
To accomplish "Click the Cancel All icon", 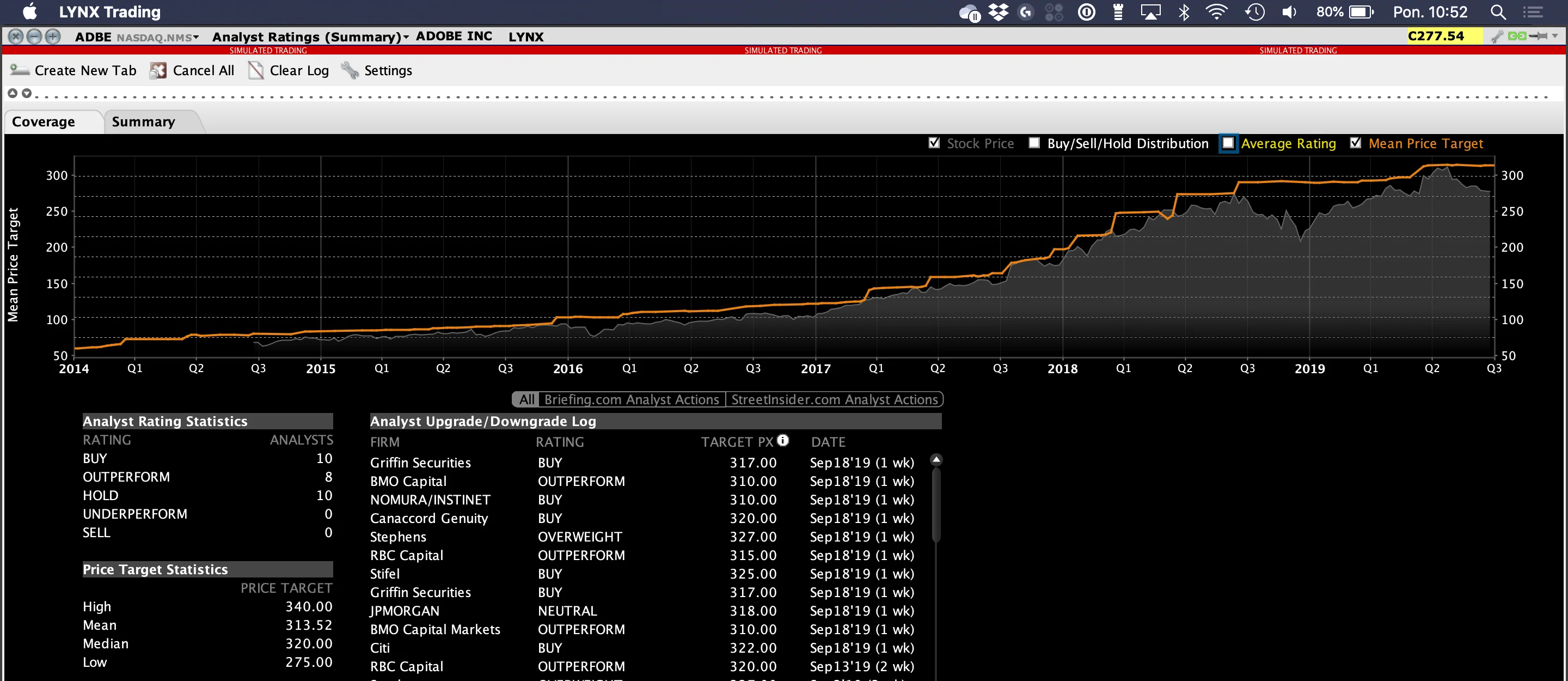I will [158, 71].
